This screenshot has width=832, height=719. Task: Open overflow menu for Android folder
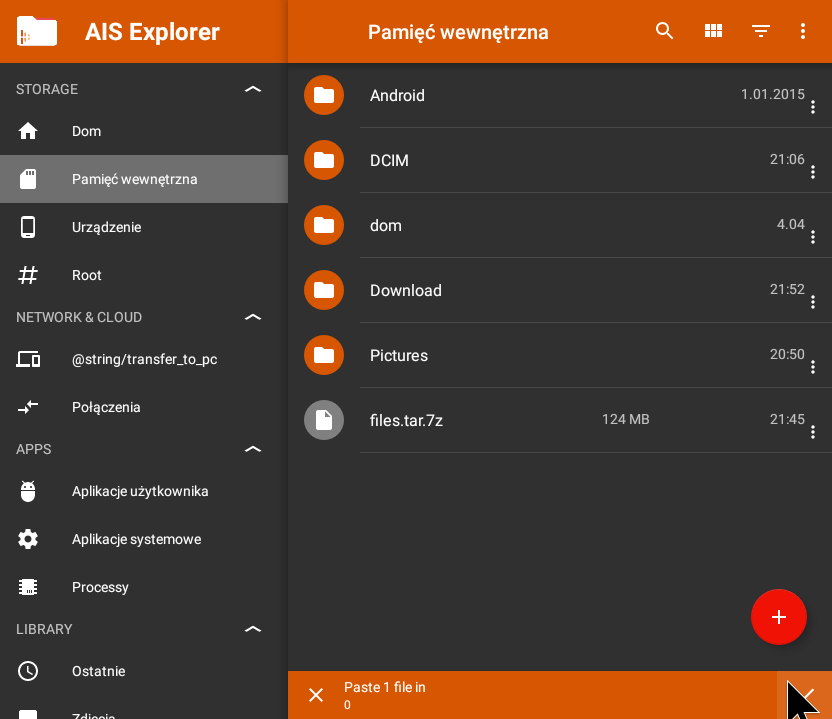[813, 107]
